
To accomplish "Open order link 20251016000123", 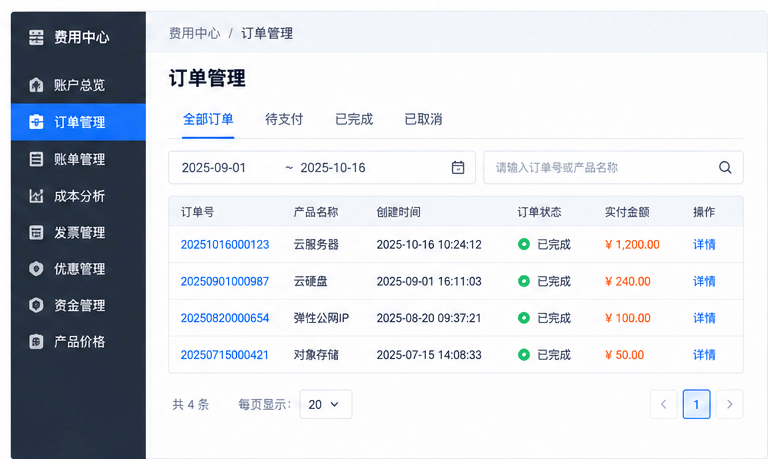I will pos(225,244).
